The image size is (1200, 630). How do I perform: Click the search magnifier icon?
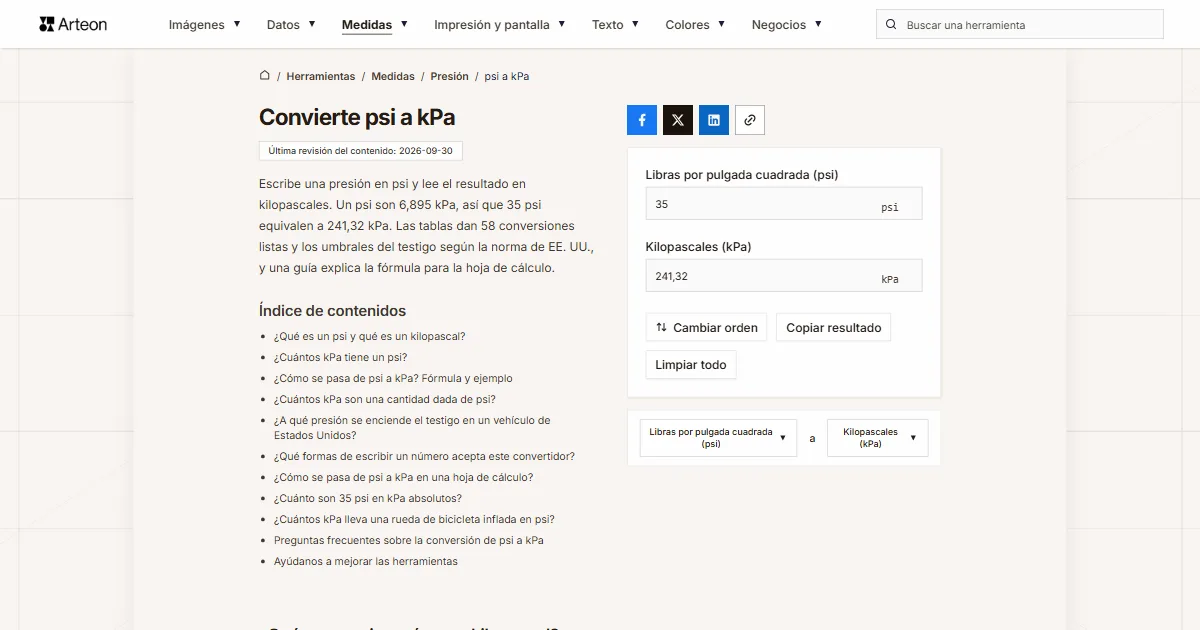click(892, 25)
